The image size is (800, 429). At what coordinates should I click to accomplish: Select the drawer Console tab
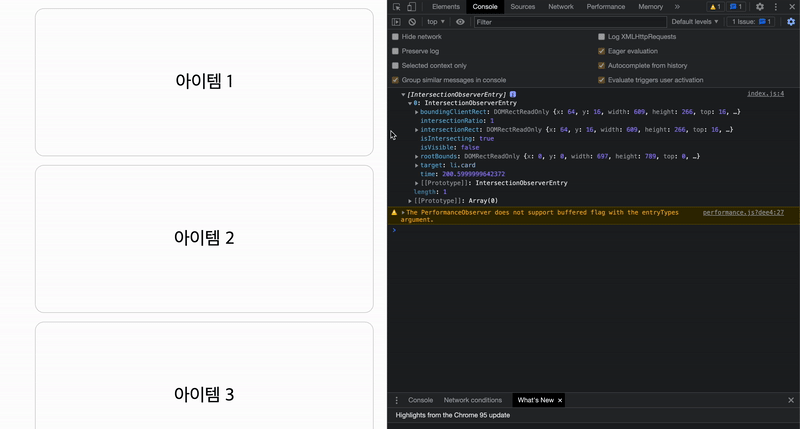[x=420, y=400]
